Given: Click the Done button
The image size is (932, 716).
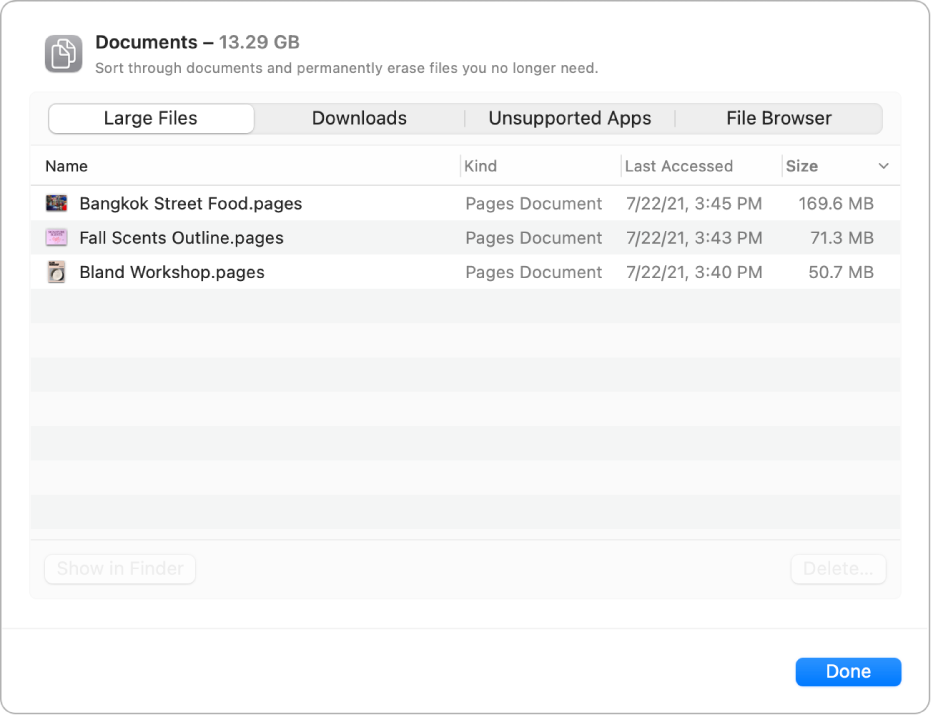Looking at the screenshot, I should coord(848,671).
